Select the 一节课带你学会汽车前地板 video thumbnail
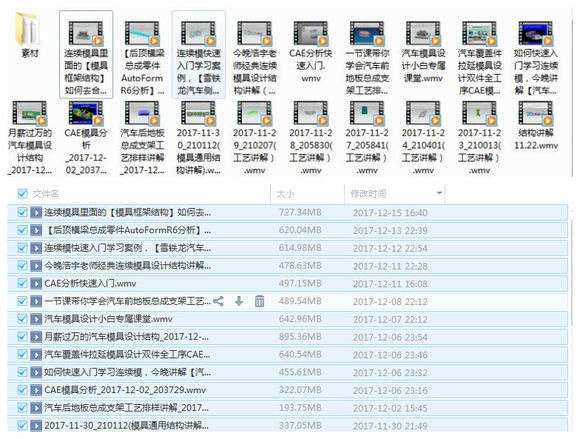The width and height of the screenshot is (580, 439). [x=367, y=33]
